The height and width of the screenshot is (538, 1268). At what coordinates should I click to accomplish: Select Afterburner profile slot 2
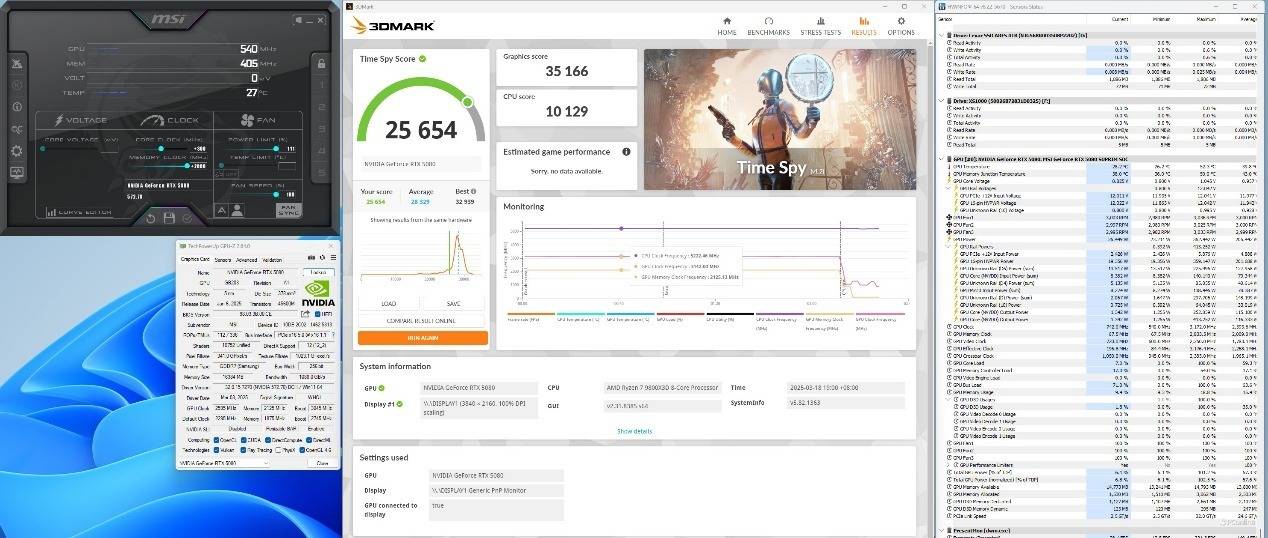322,107
